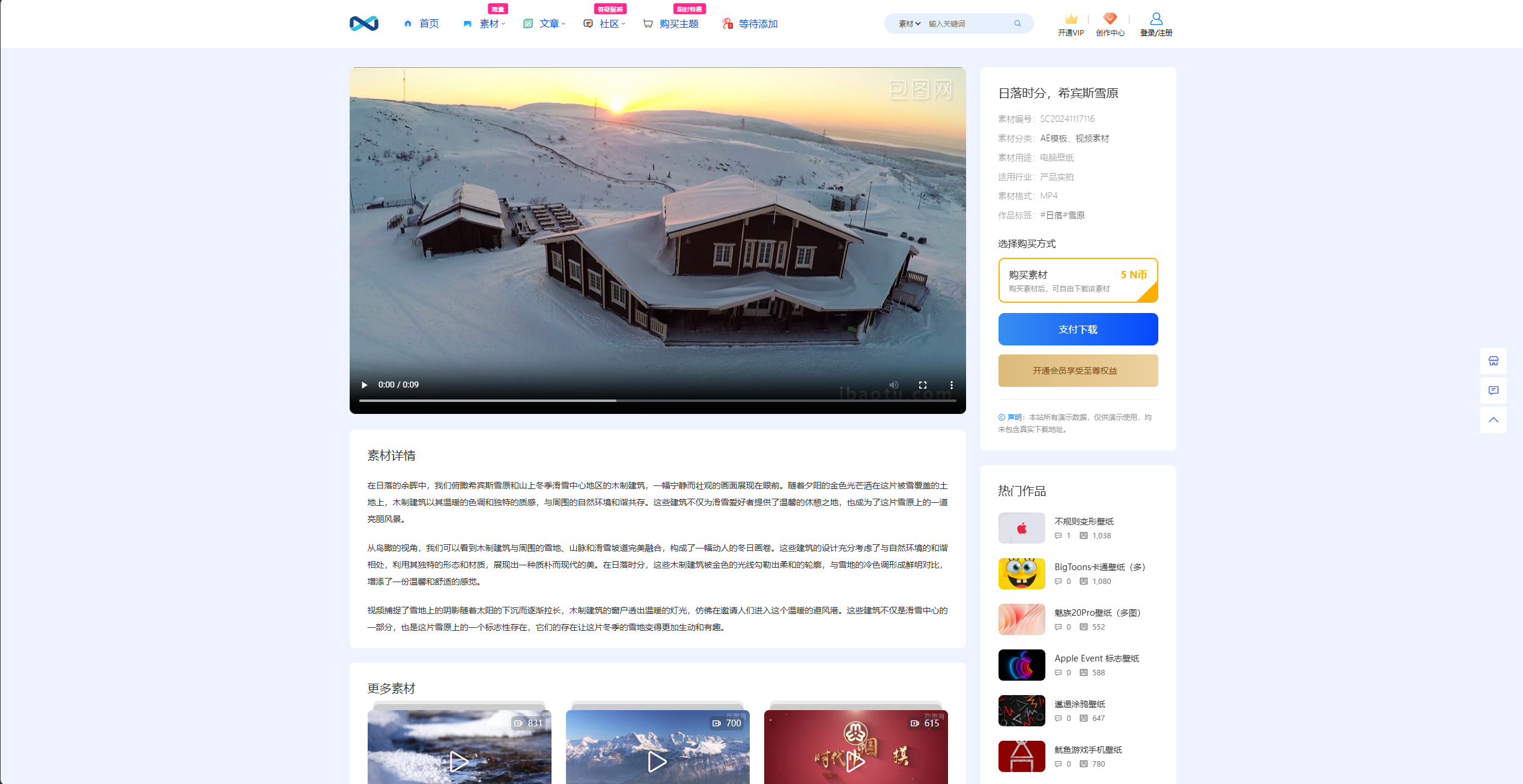Click the 开通VIP crown icon

pyautogui.click(x=1071, y=19)
